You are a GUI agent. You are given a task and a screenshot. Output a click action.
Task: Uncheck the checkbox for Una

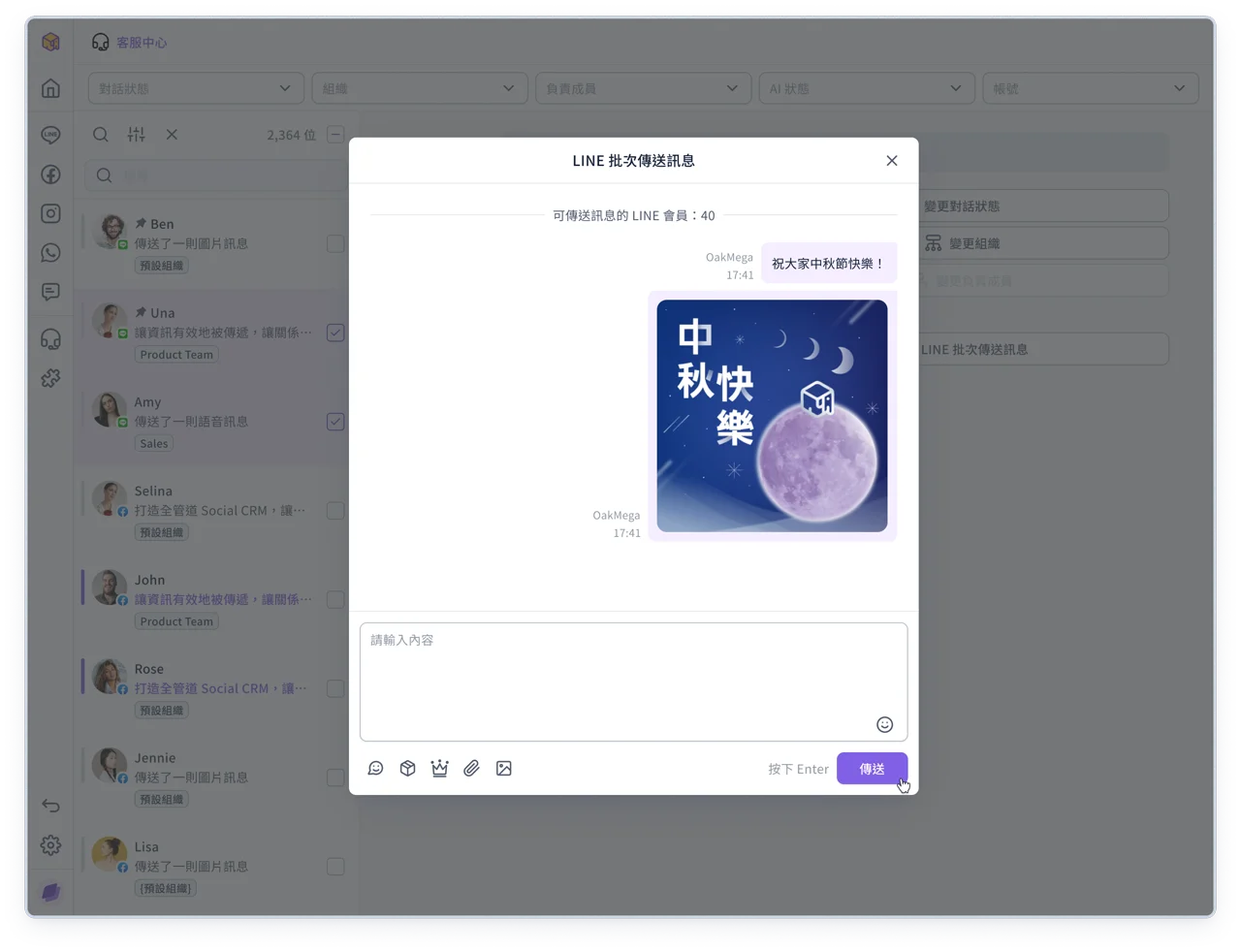335,333
